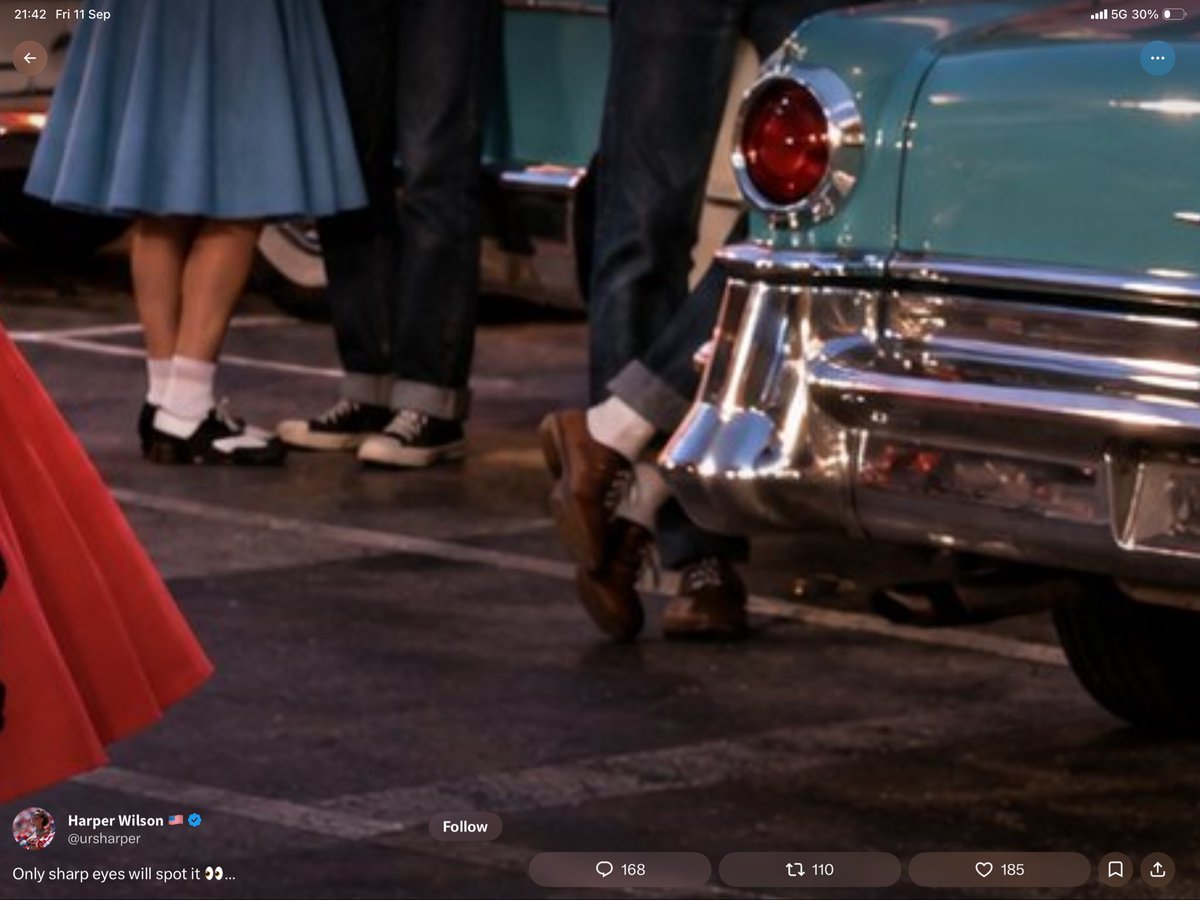Screen dimensions: 1200x900
Task: Tap the verified badge next to Harper Wilson
Action: coord(195,820)
